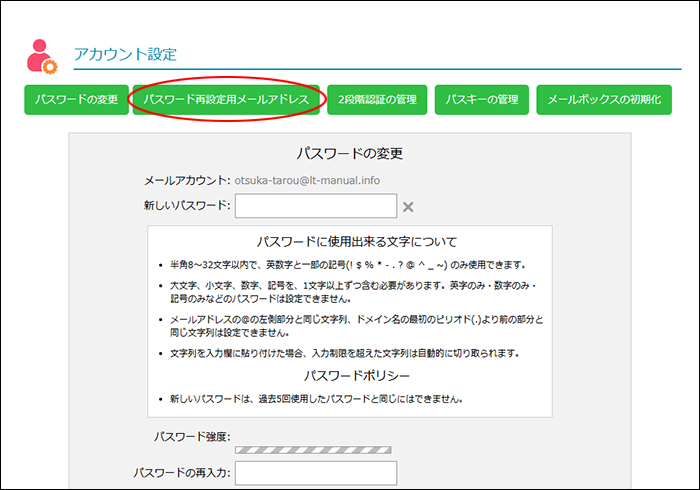Click the account settings user-gear icon
This screenshot has height=490, width=700.
tap(42, 57)
